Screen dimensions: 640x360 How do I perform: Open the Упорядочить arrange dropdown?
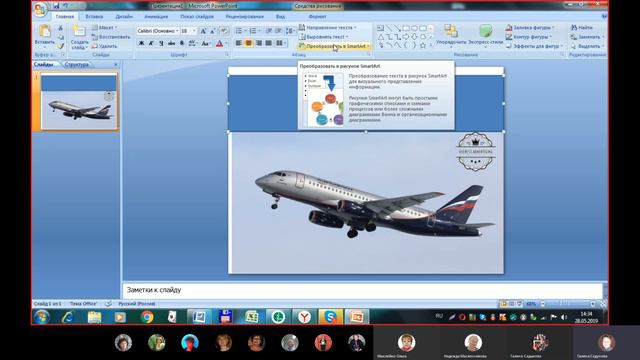click(451, 35)
